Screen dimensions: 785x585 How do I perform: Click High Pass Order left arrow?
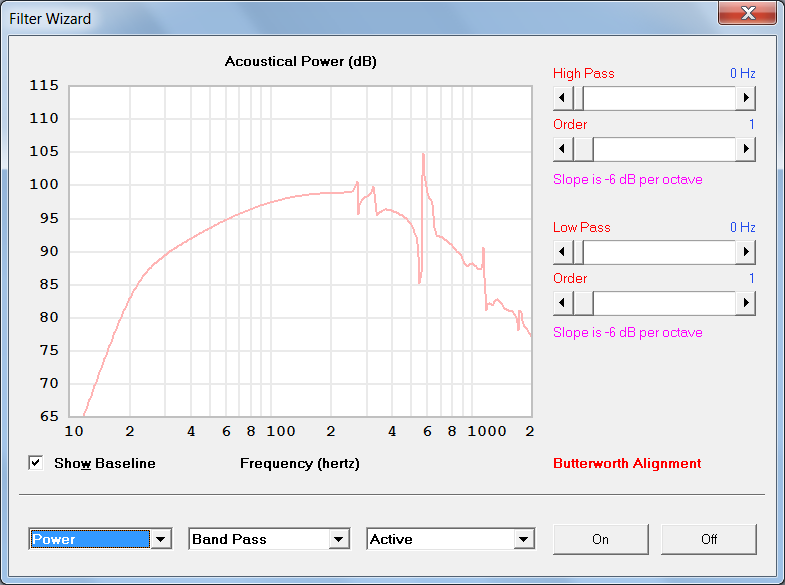coord(563,149)
